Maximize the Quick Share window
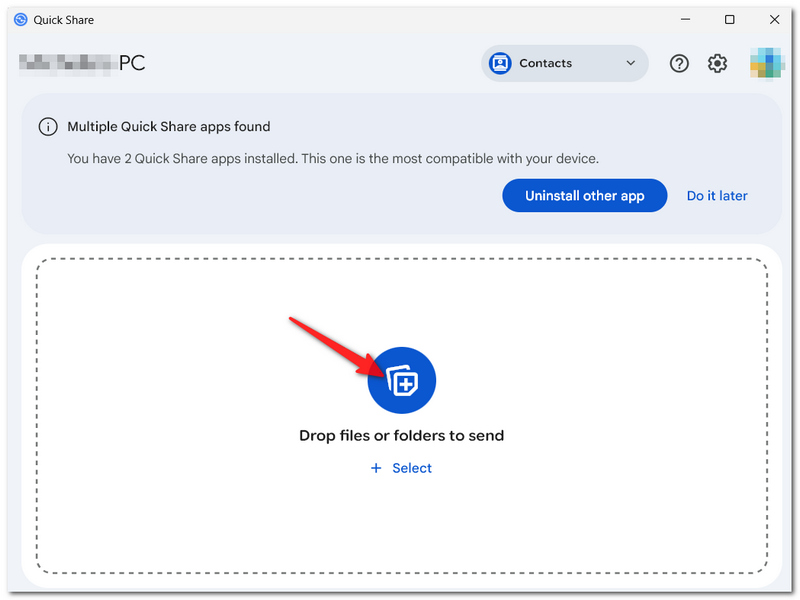 coord(730,19)
